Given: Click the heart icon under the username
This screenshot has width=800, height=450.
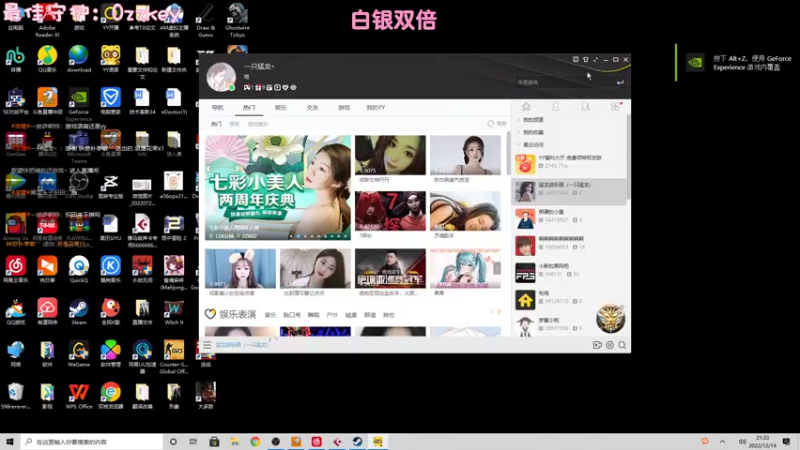Looking at the screenshot, I should tap(285, 88).
